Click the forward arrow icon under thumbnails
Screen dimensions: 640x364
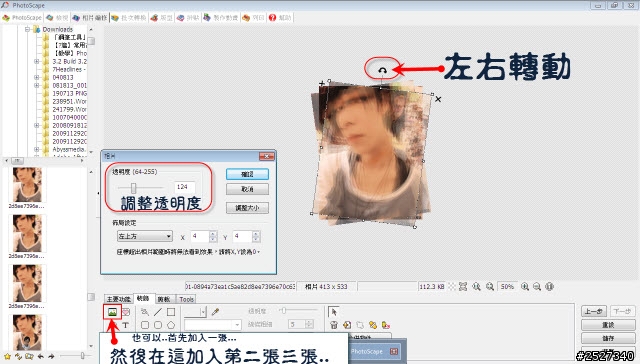pos(51,357)
